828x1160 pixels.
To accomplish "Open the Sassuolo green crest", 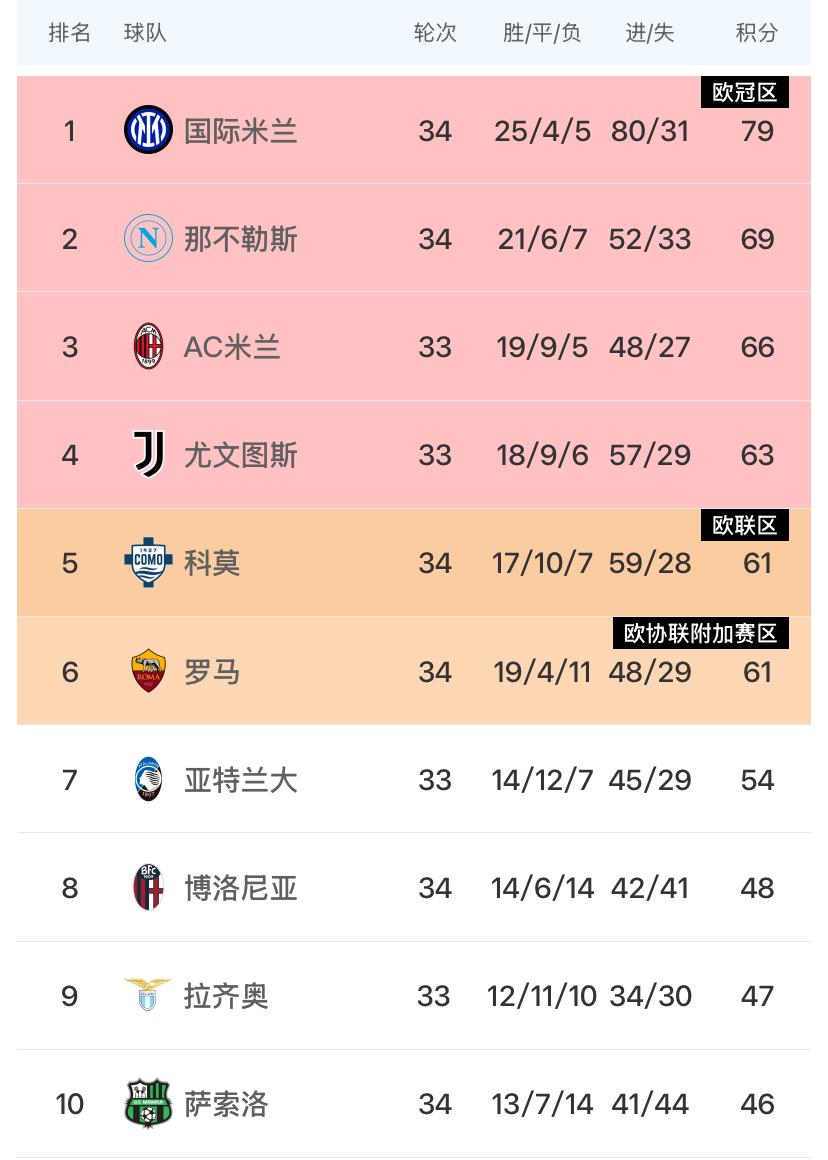I will tap(148, 1103).
